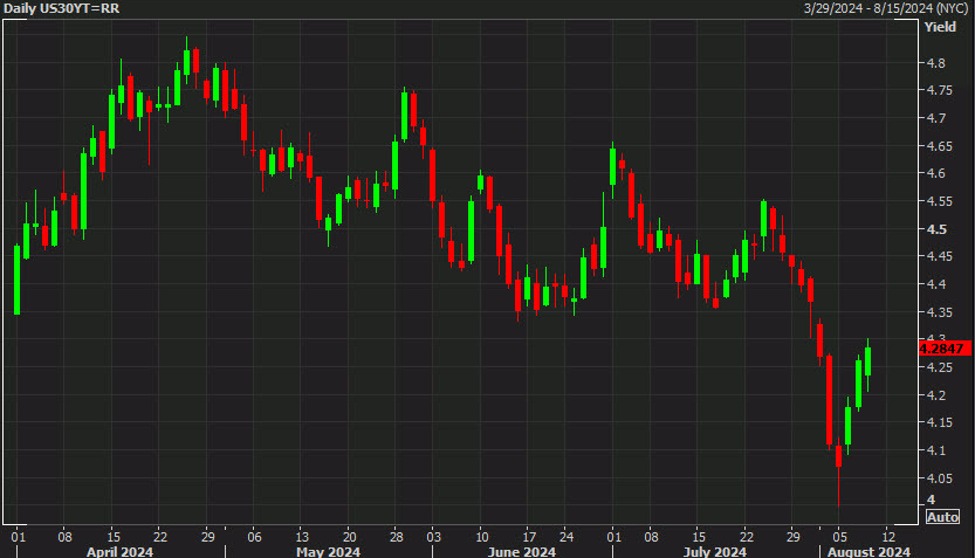Click the 4.45 yield axis value
The width and height of the screenshot is (975, 558).
coord(939,256)
